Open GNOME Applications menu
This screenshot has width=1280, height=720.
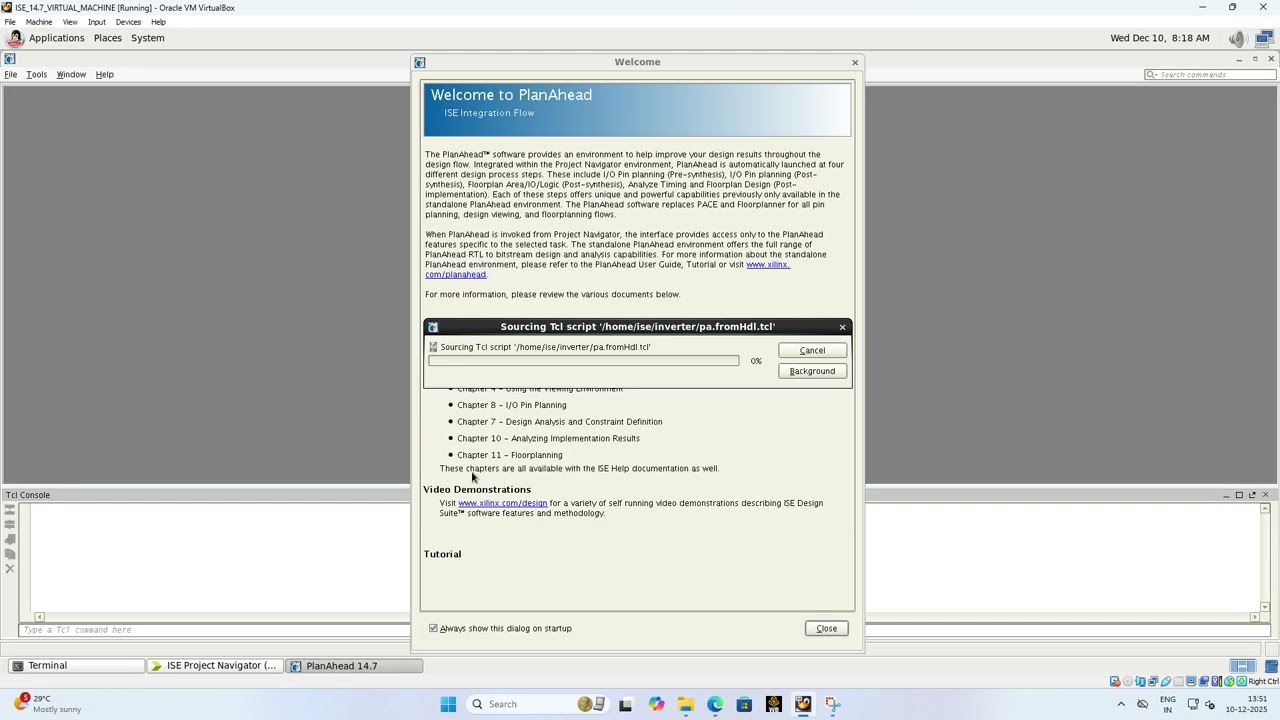pyautogui.click(x=56, y=38)
